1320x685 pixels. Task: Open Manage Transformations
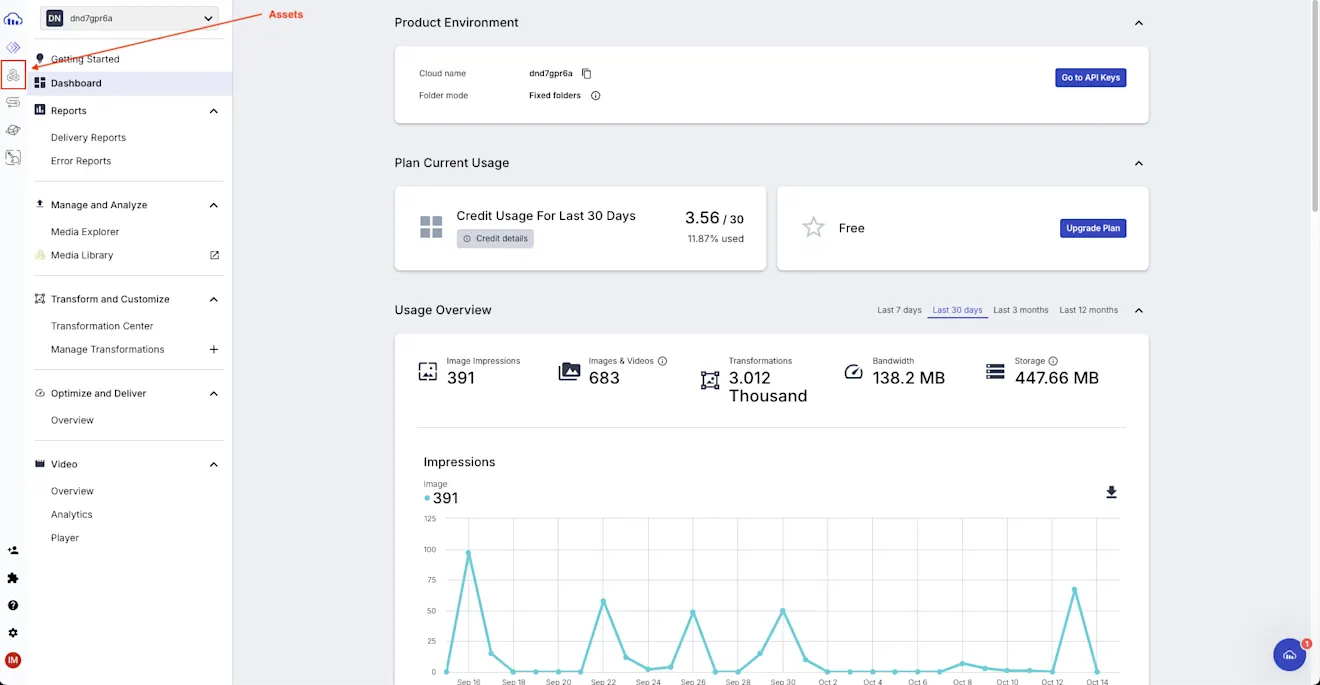107,350
